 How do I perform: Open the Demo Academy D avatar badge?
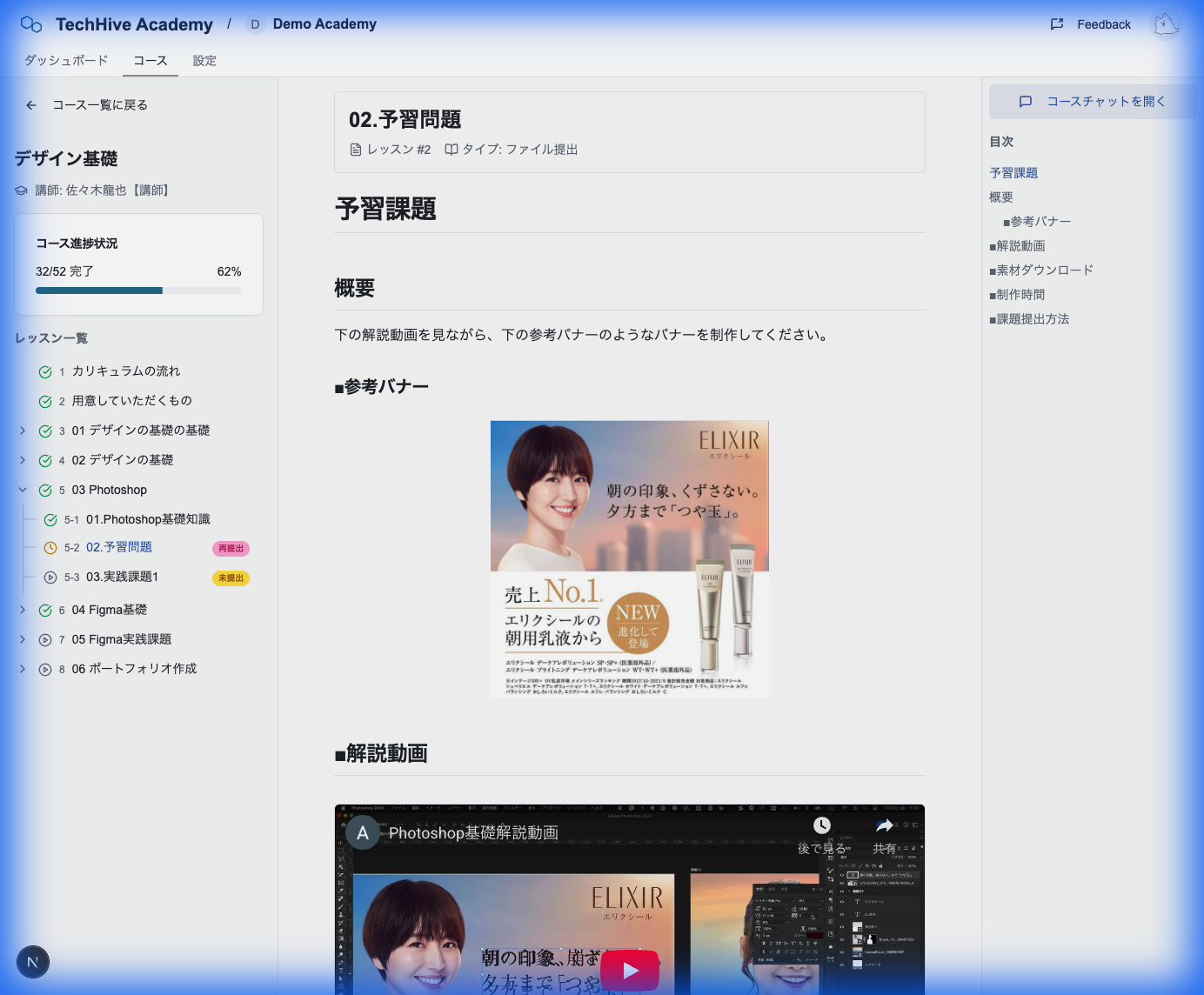coord(255,24)
